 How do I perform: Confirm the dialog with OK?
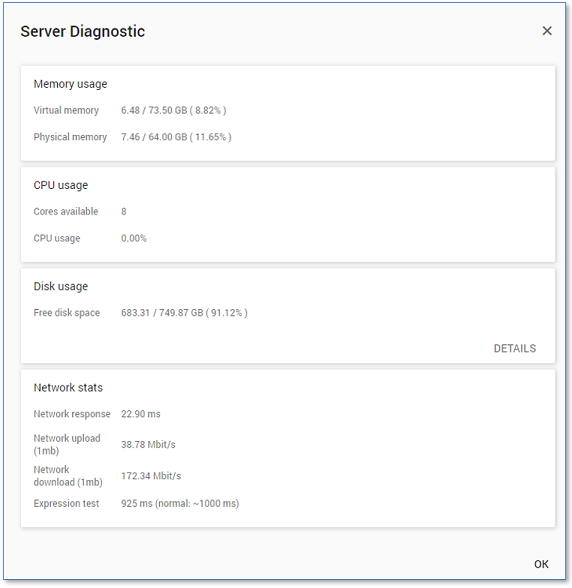pyautogui.click(x=541, y=564)
